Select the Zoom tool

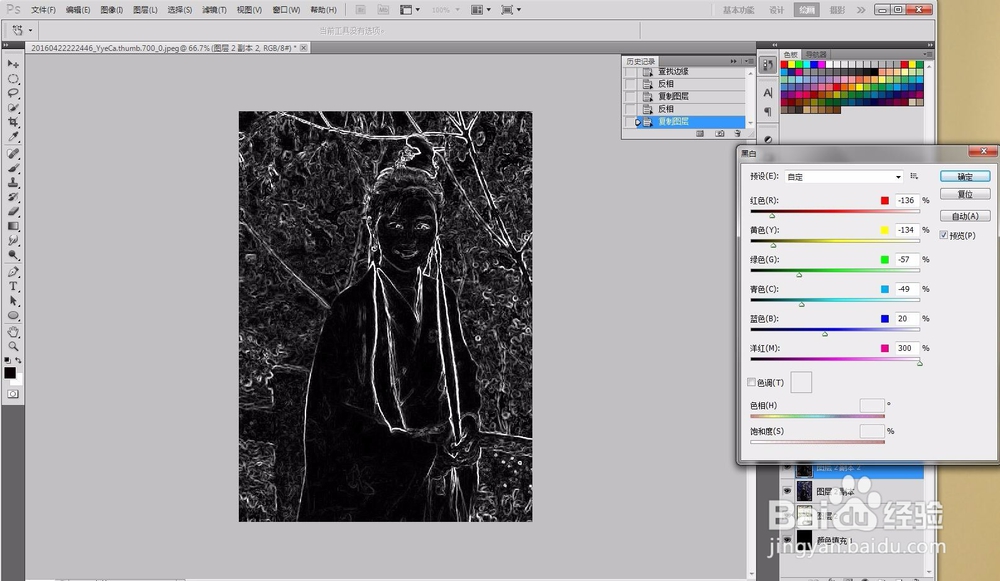[13, 346]
